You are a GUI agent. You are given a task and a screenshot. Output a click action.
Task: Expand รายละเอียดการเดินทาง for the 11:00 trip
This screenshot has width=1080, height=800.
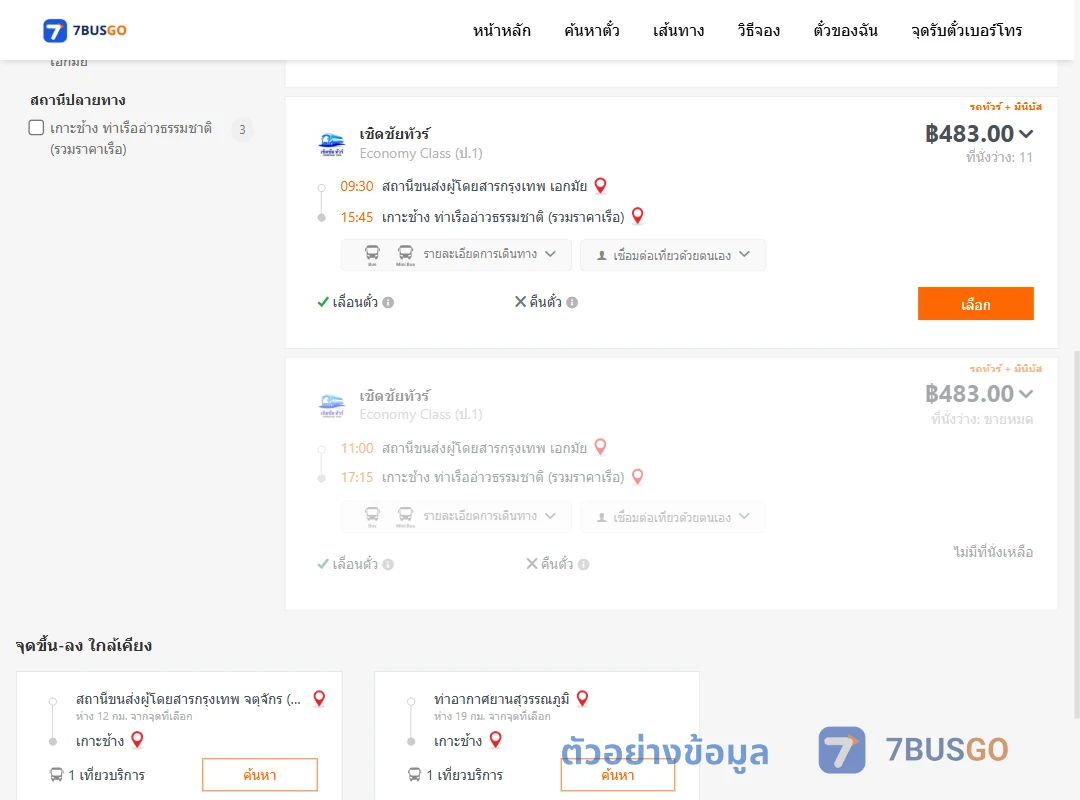click(x=456, y=516)
